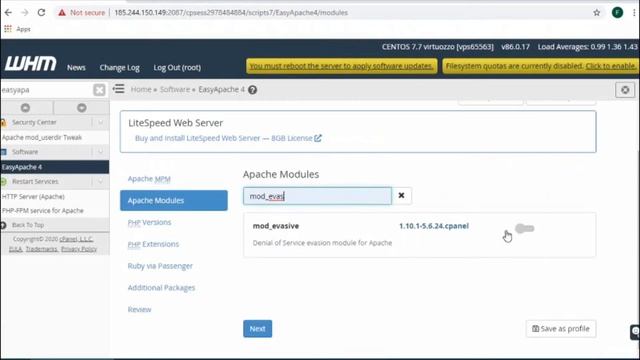Switch to the PHP Versions tab
The image size is (640, 360).
[149, 222]
